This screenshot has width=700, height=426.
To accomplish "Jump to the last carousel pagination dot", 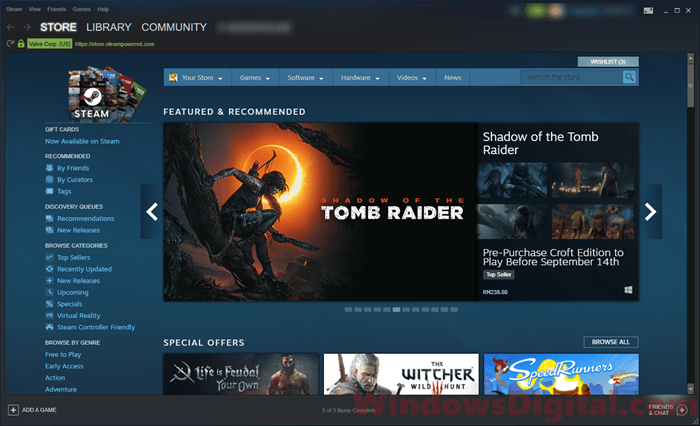I will click(x=454, y=309).
